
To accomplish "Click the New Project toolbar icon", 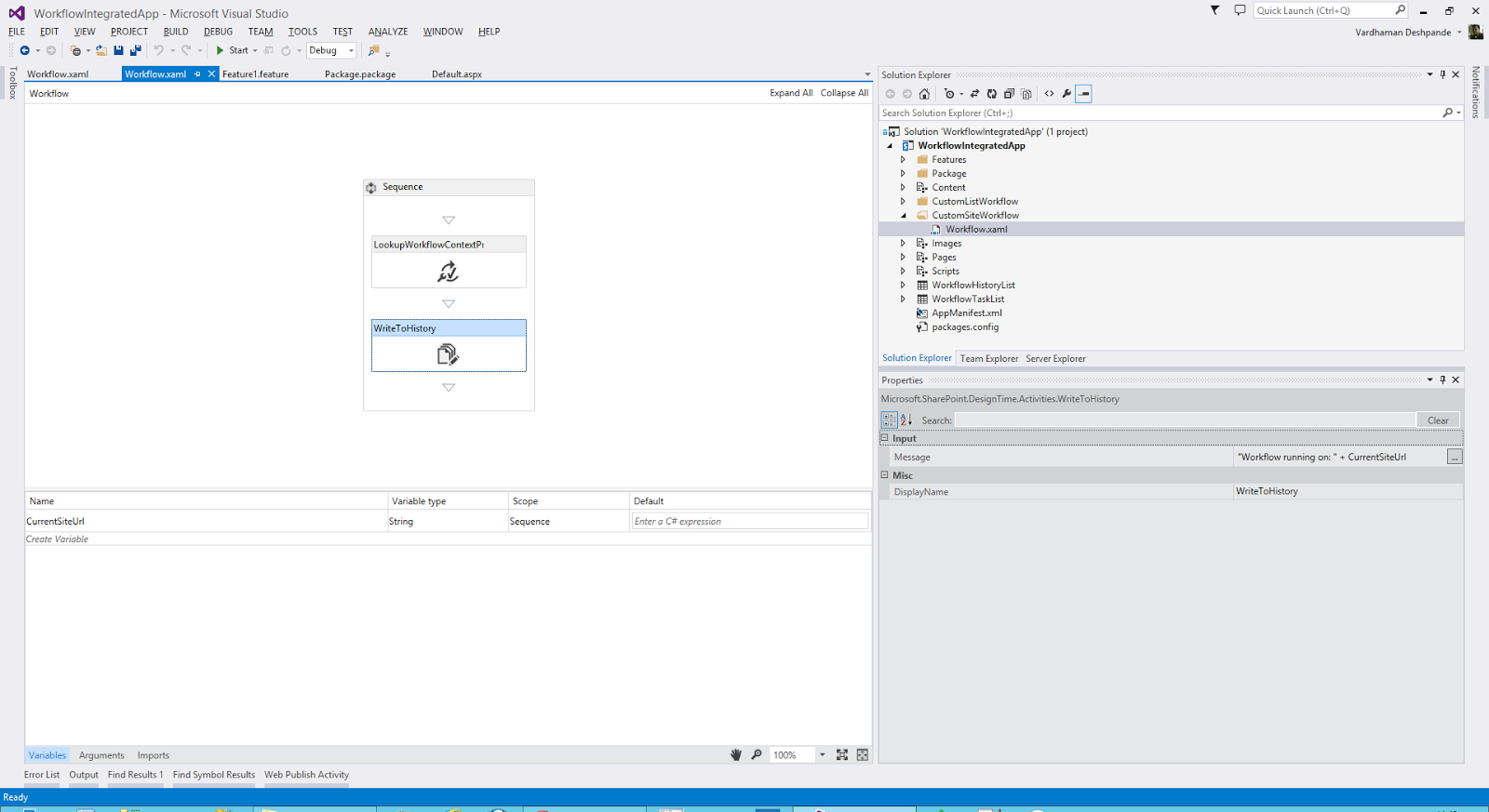I will coord(75,50).
